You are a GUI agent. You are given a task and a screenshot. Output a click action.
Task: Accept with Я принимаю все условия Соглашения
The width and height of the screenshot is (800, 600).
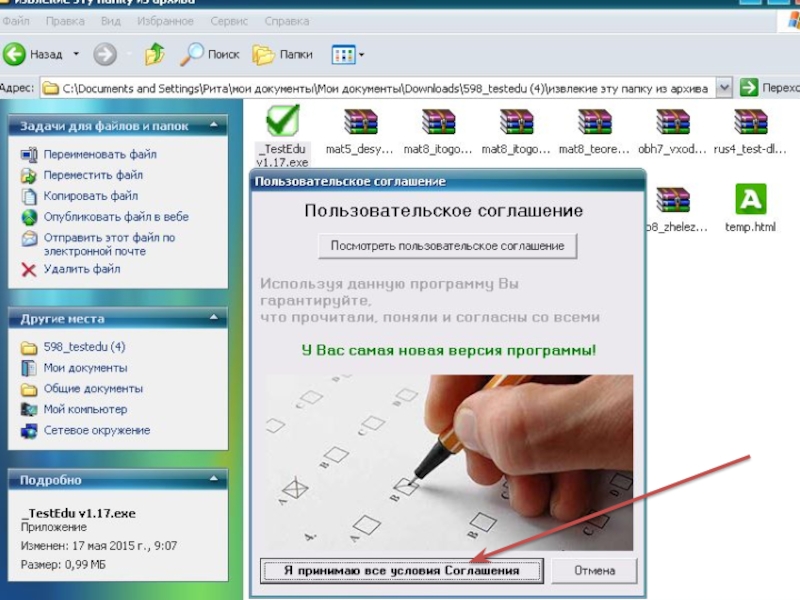[402, 570]
